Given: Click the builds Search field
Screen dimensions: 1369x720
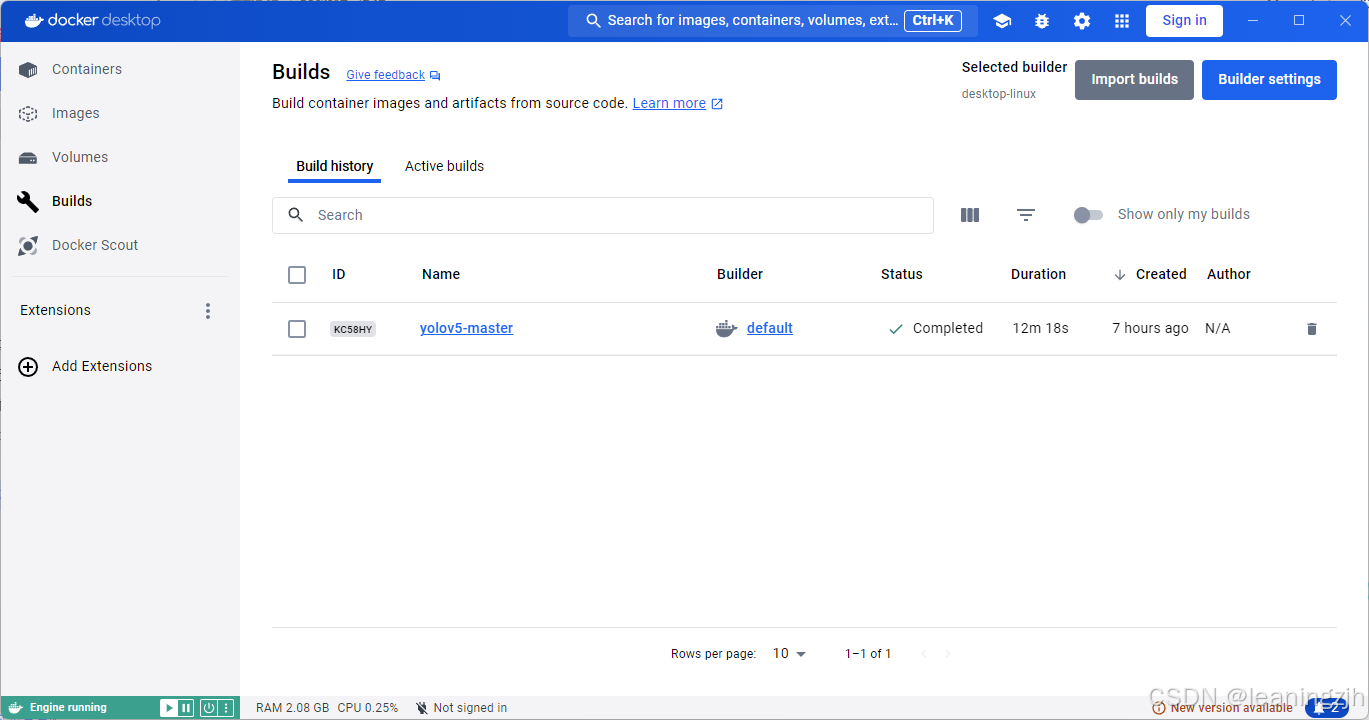Looking at the screenshot, I should tap(603, 215).
